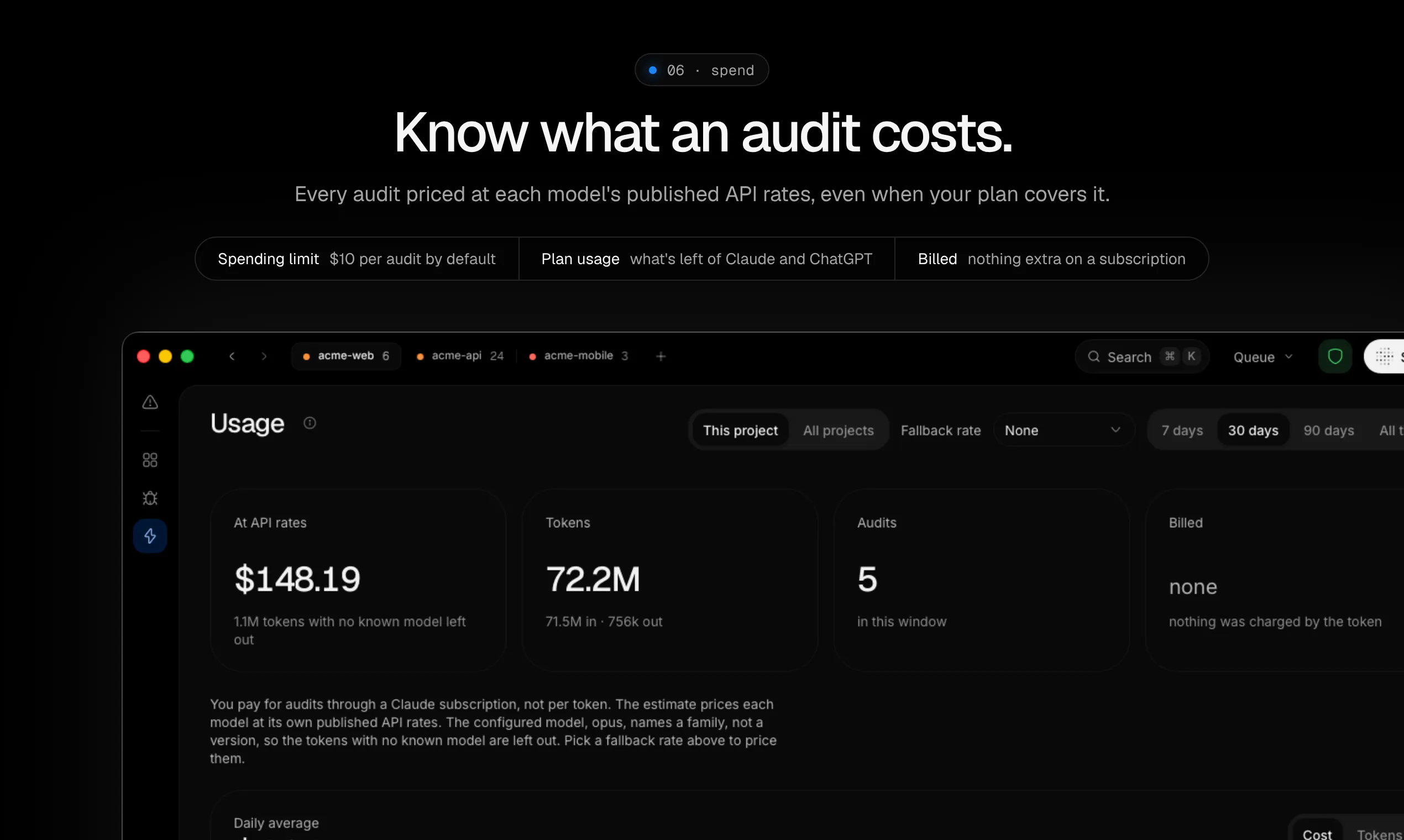Click the Plan usage segment

click(706, 259)
